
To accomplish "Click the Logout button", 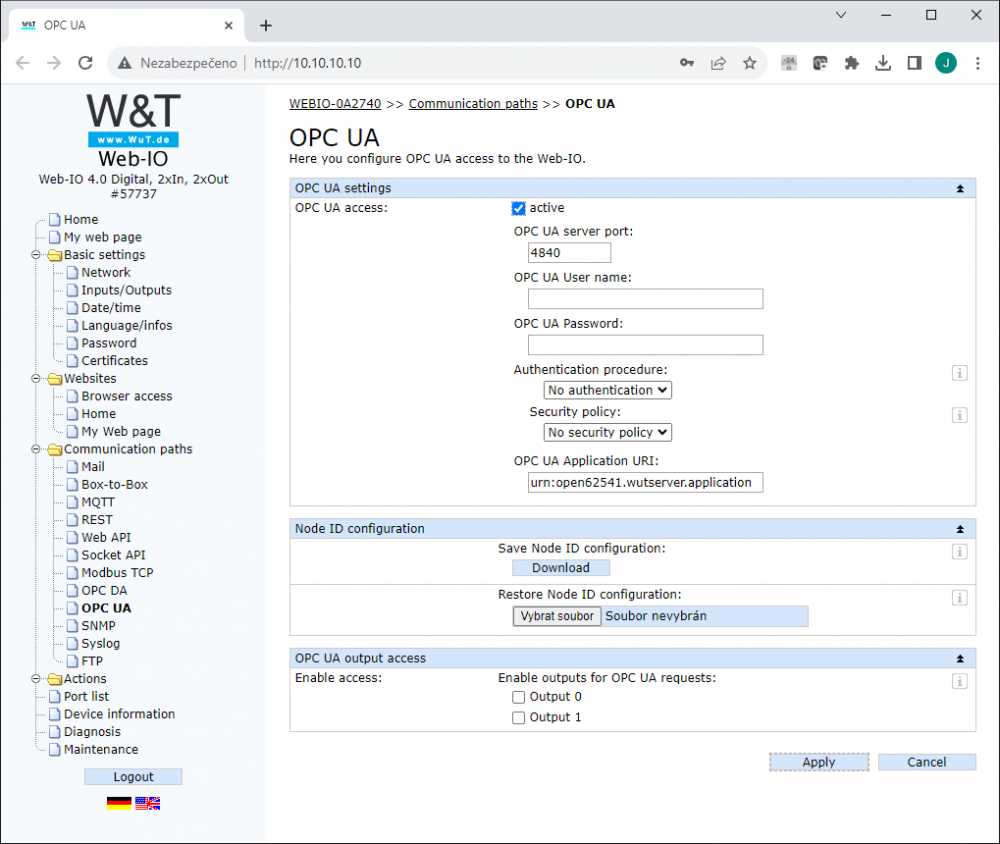I will (x=133, y=776).
